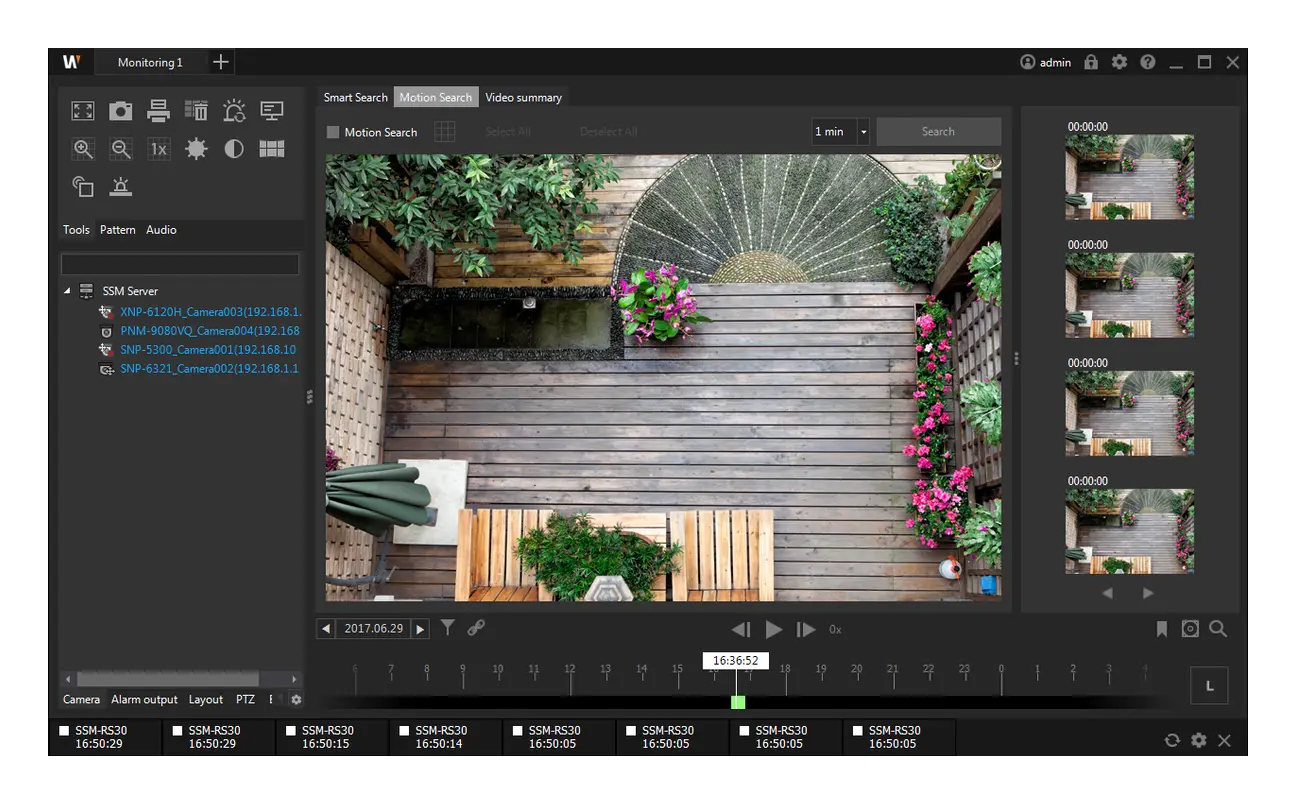
Task: Click the motion search grid icon
Action: coord(445,132)
